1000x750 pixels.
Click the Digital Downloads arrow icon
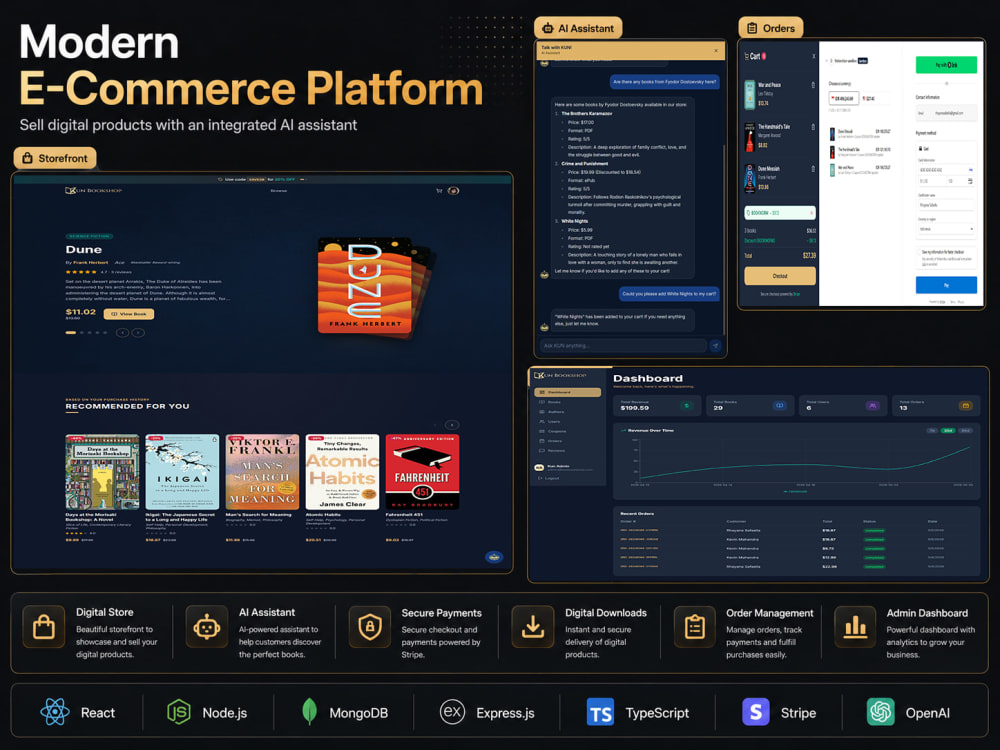point(533,627)
